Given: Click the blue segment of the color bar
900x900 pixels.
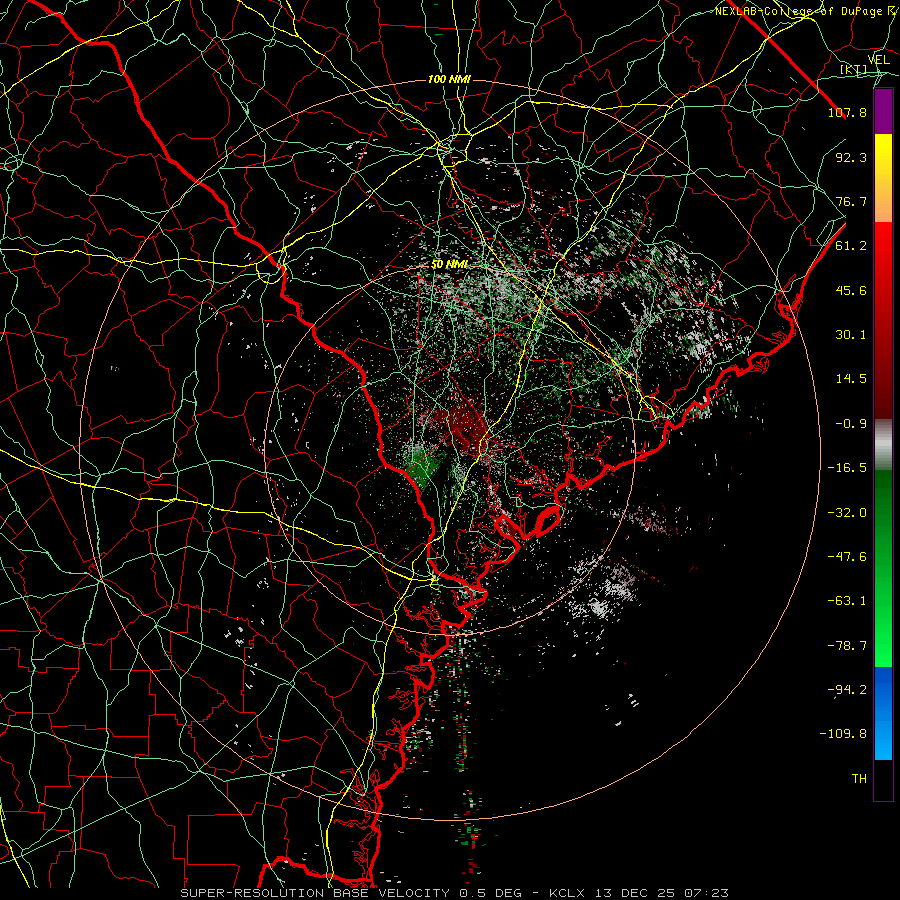Looking at the screenshot, I should coord(883,713).
